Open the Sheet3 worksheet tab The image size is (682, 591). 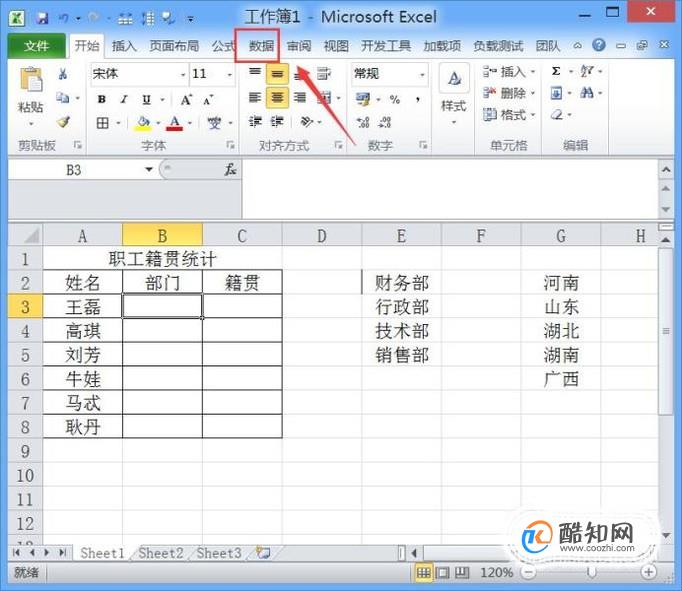point(219,553)
